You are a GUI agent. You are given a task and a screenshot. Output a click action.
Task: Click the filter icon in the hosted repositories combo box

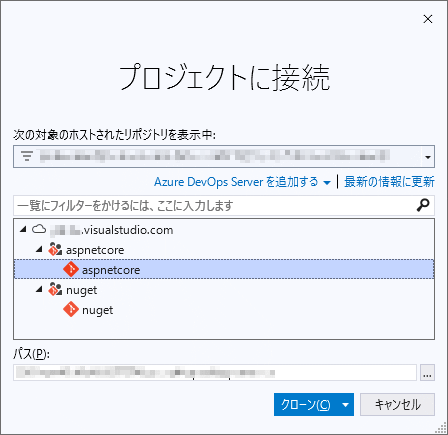click(x=27, y=156)
